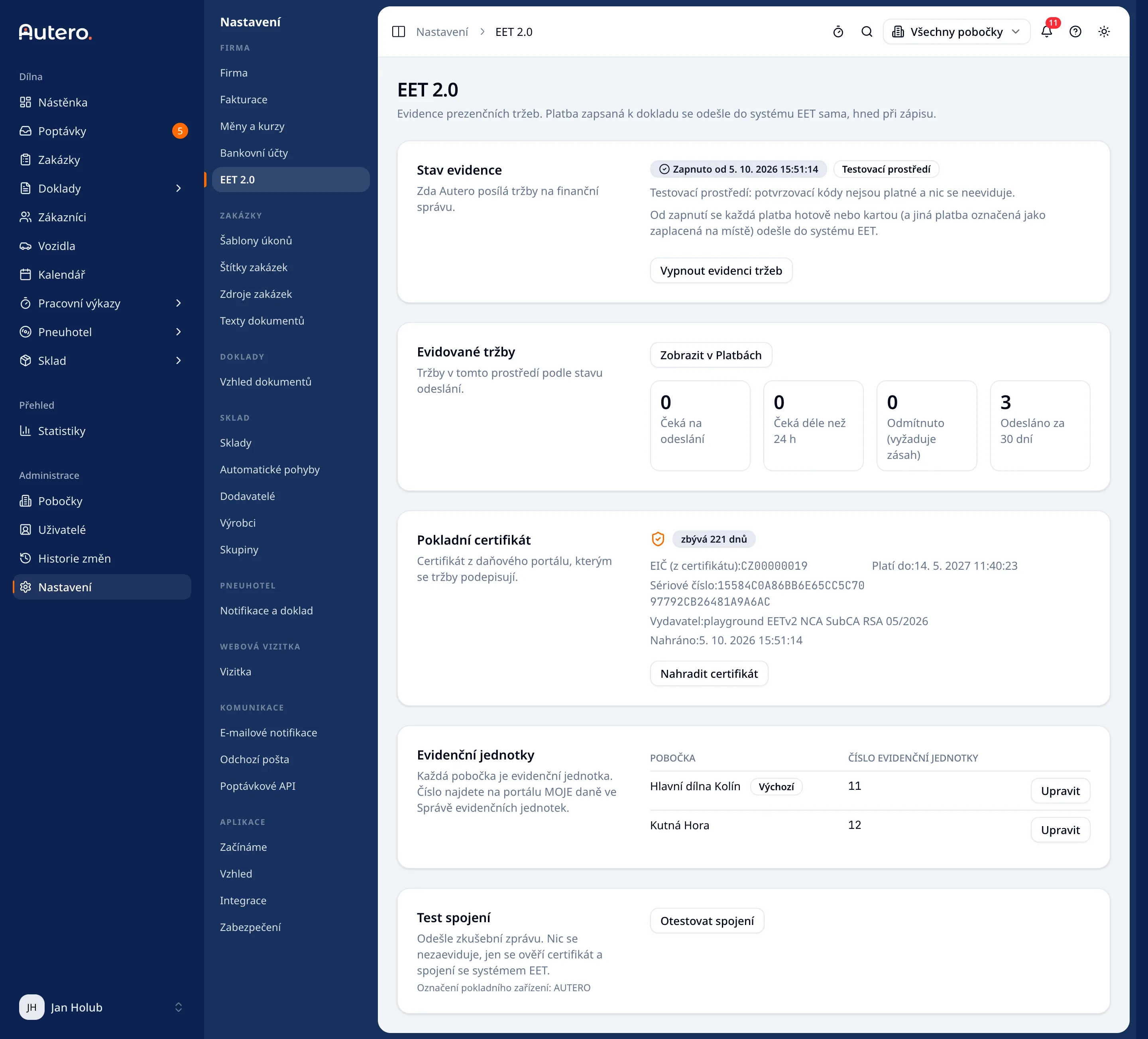Screen dimensions: 1148x1039
Task: Open the timer stopwatch icon
Action: click(837, 32)
